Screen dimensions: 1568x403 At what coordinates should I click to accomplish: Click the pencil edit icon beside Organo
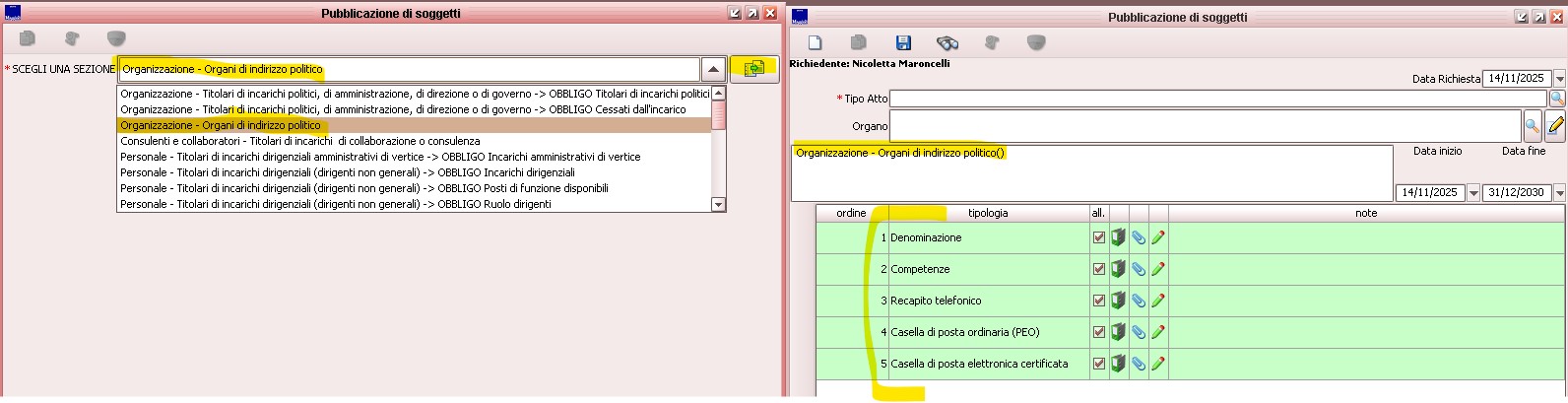1556,126
